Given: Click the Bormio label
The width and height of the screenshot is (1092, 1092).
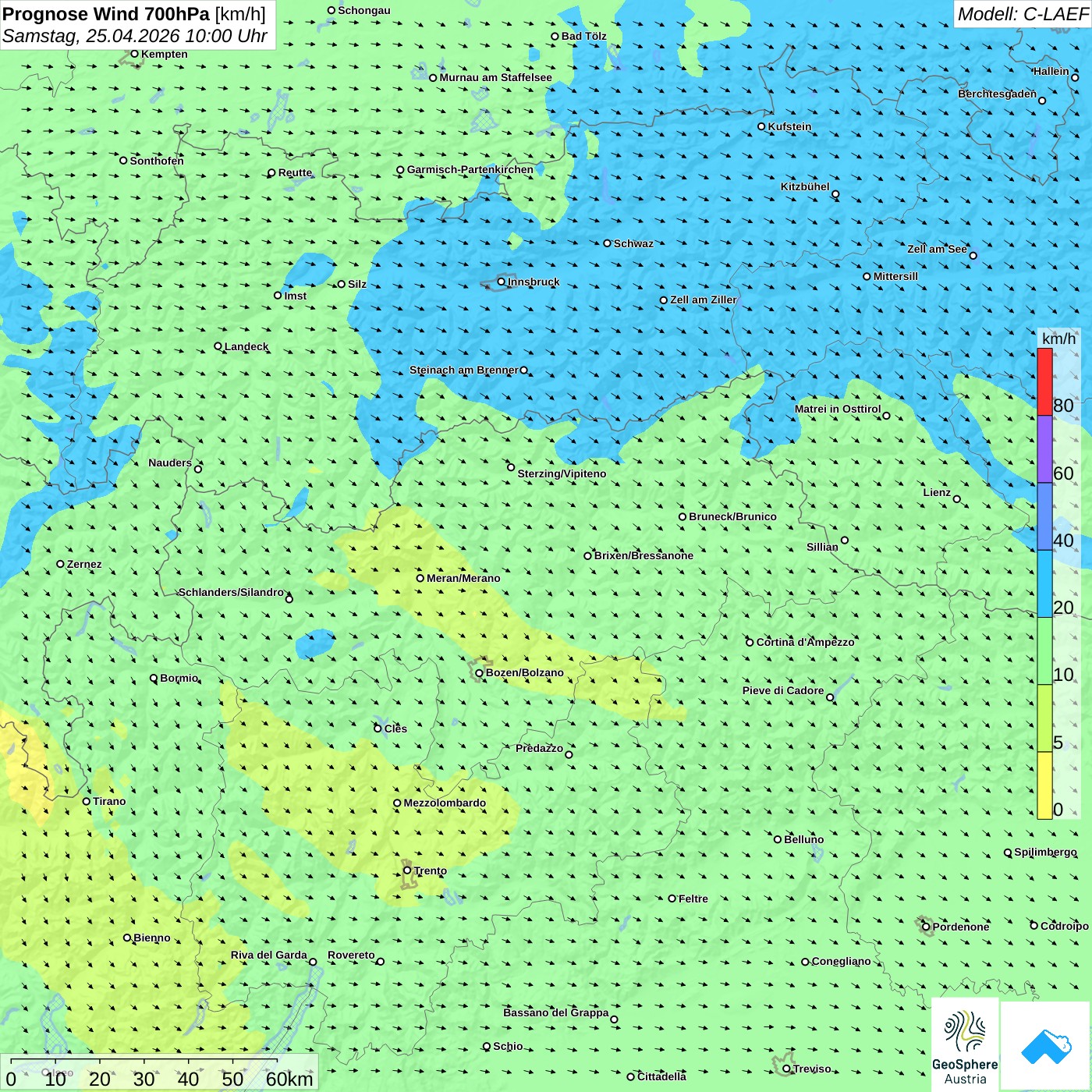Looking at the screenshot, I should [179, 678].
